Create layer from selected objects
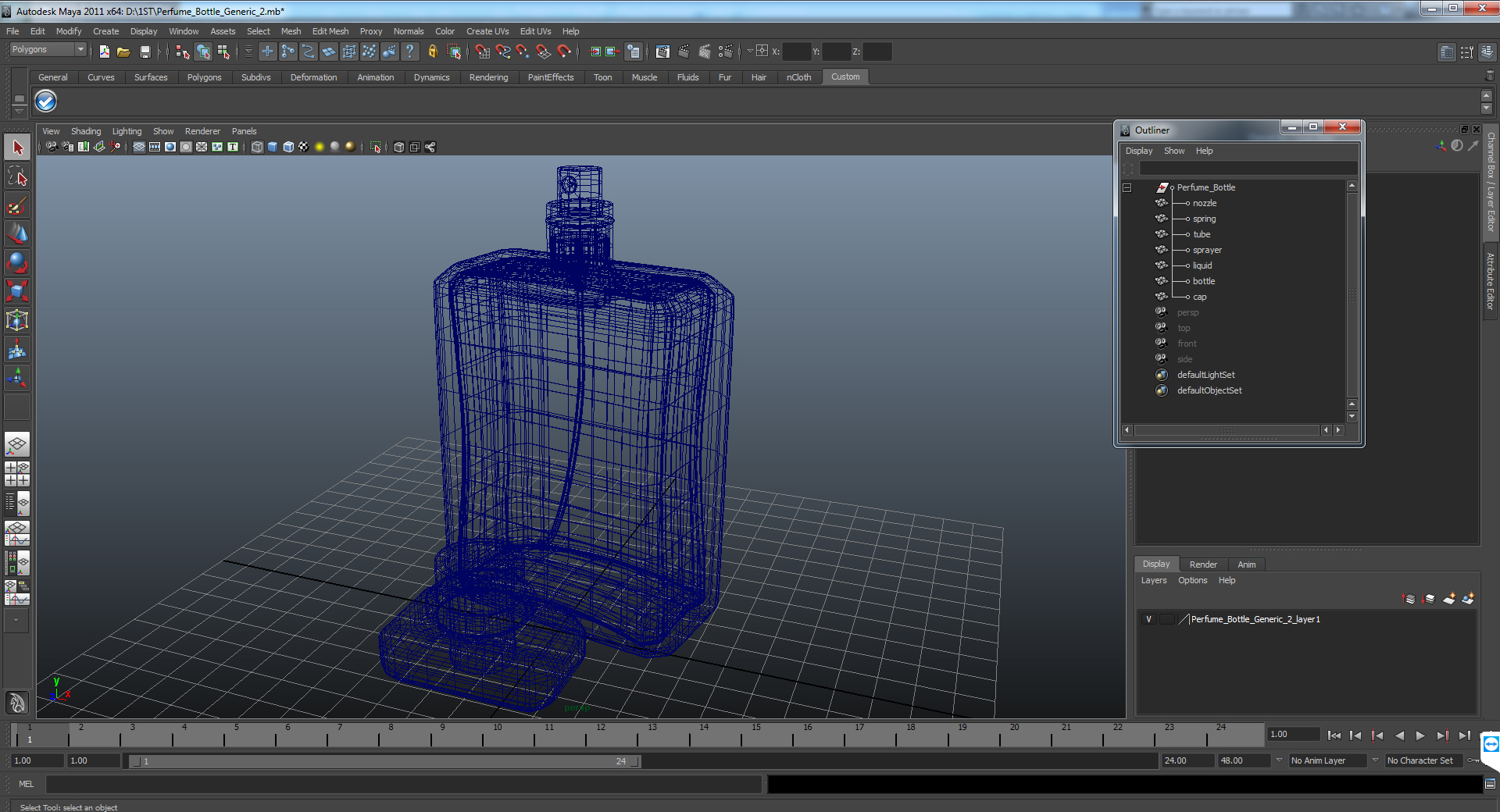The image size is (1500, 812). click(x=1468, y=599)
